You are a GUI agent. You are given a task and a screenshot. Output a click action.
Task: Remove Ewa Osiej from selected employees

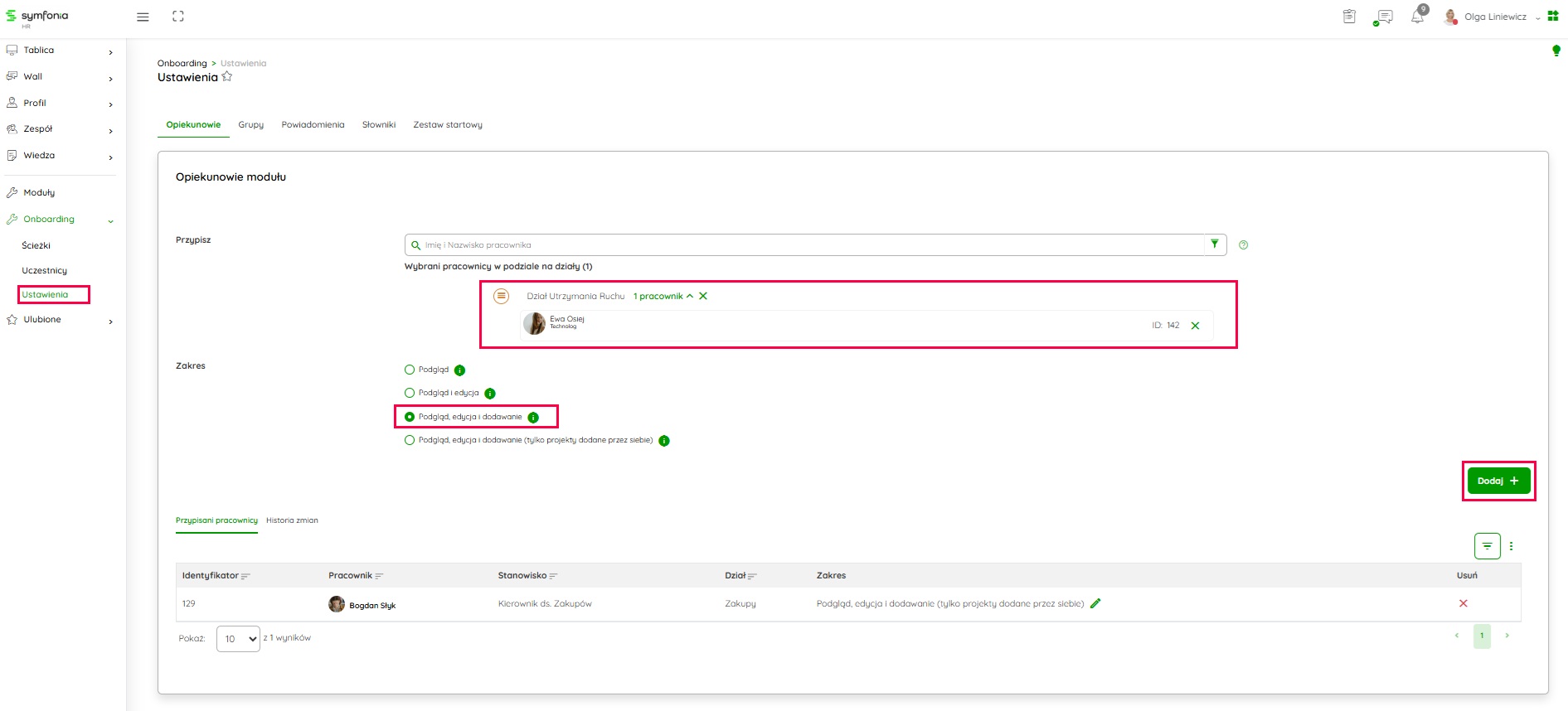coord(1195,326)
